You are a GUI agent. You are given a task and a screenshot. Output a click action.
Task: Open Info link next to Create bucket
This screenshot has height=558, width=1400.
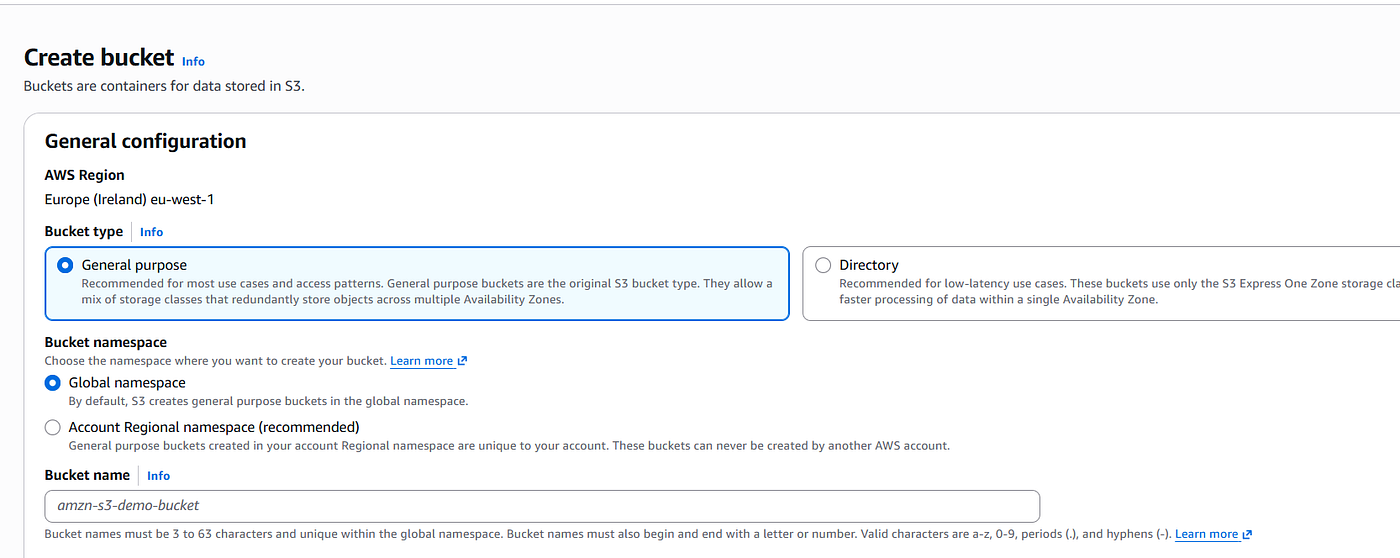(x=193, y=62)
